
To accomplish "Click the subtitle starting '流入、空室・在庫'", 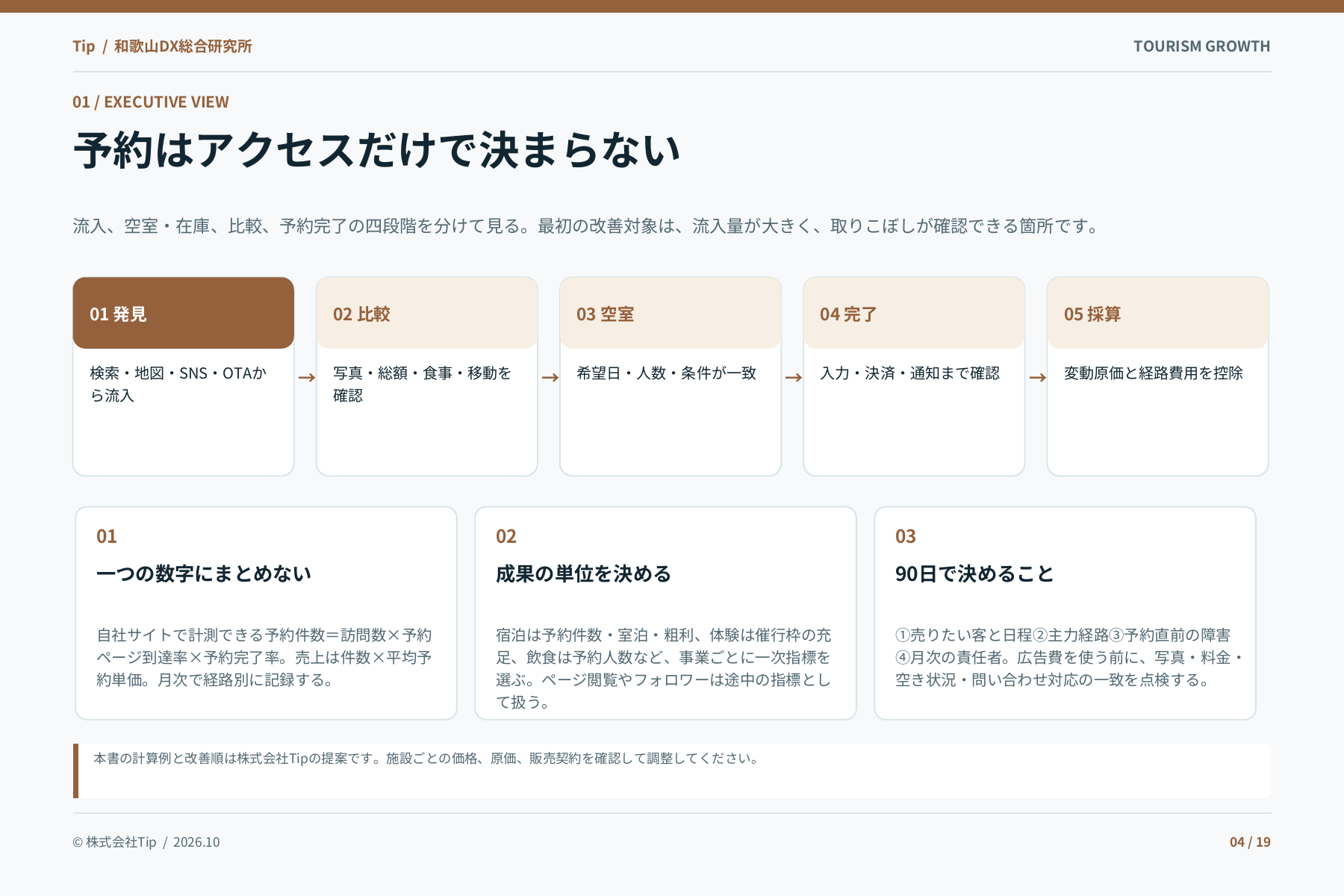I will pyautogui.click(x=588, y=226).
